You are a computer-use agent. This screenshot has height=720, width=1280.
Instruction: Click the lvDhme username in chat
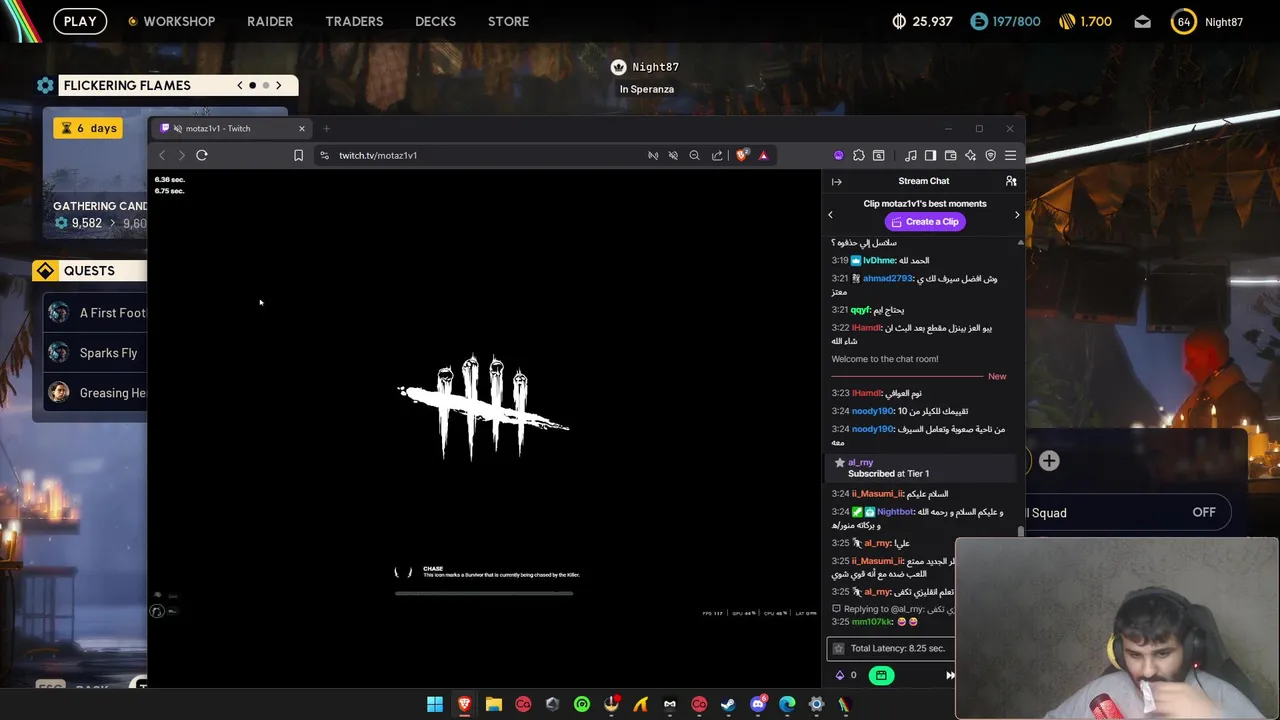click(880, 261)
